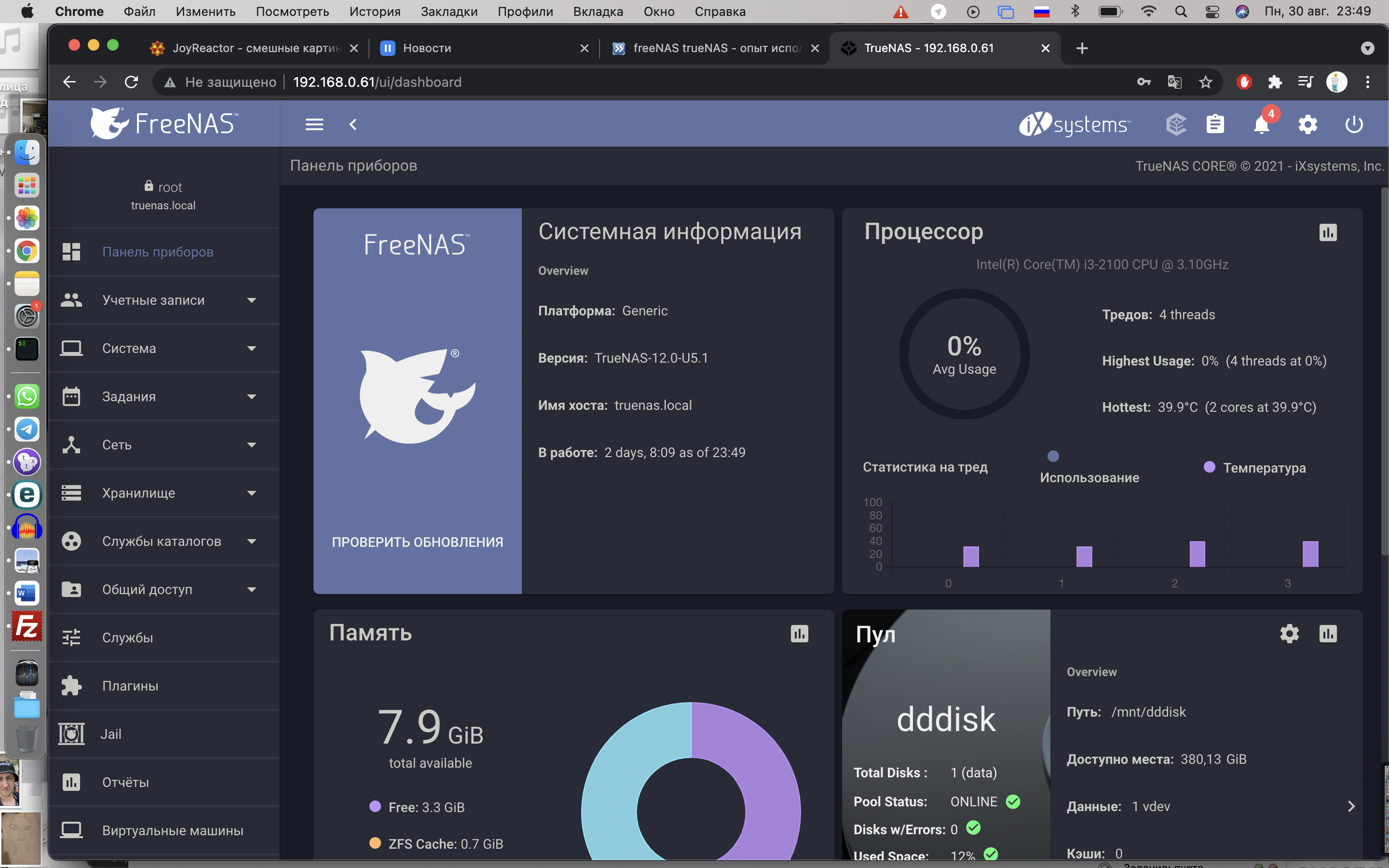Image resolution: width=1389 pixels, height=868 pixels.
Task: Open a new Chrome tab
Action: pos(1082,48)
